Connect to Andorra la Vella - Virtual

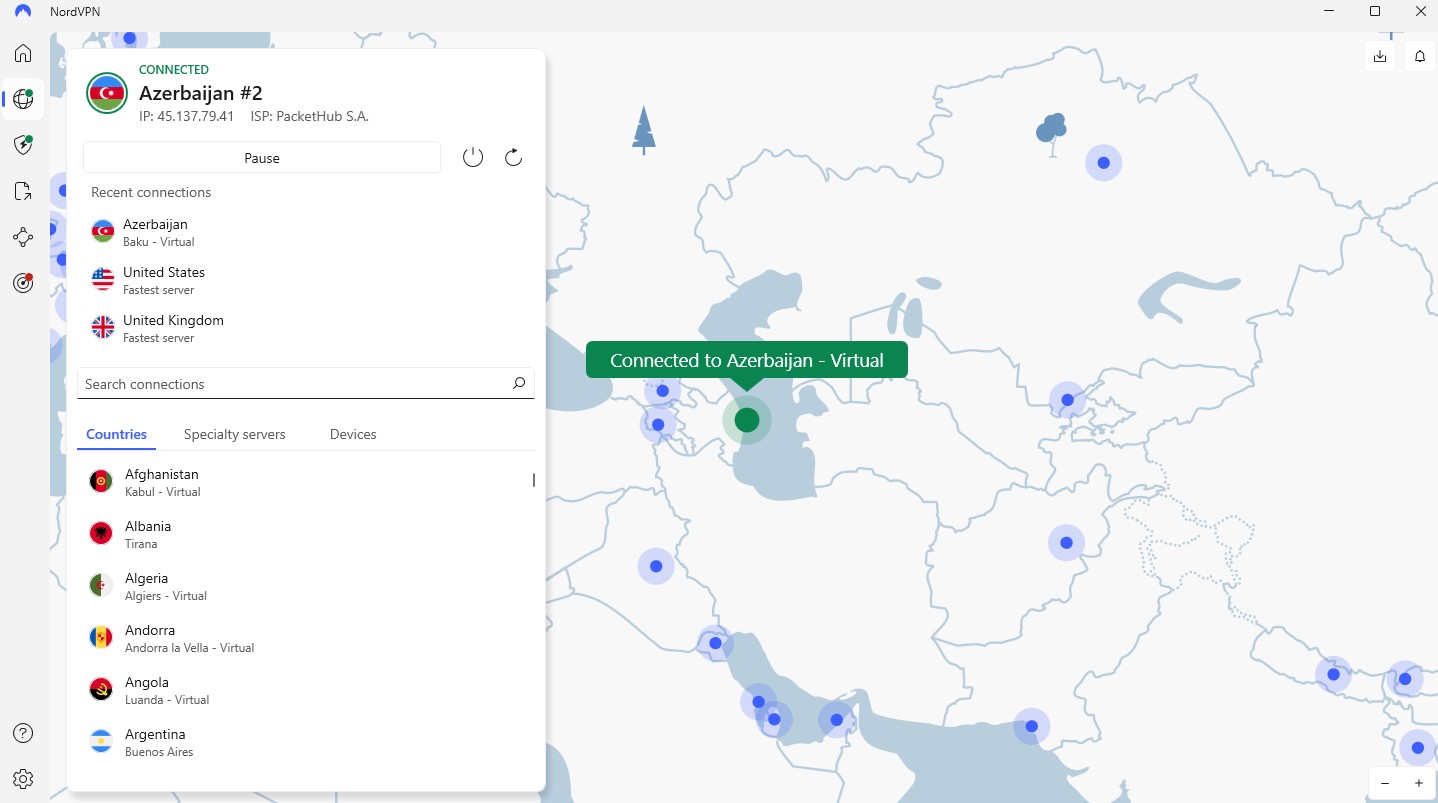point(304,638)
